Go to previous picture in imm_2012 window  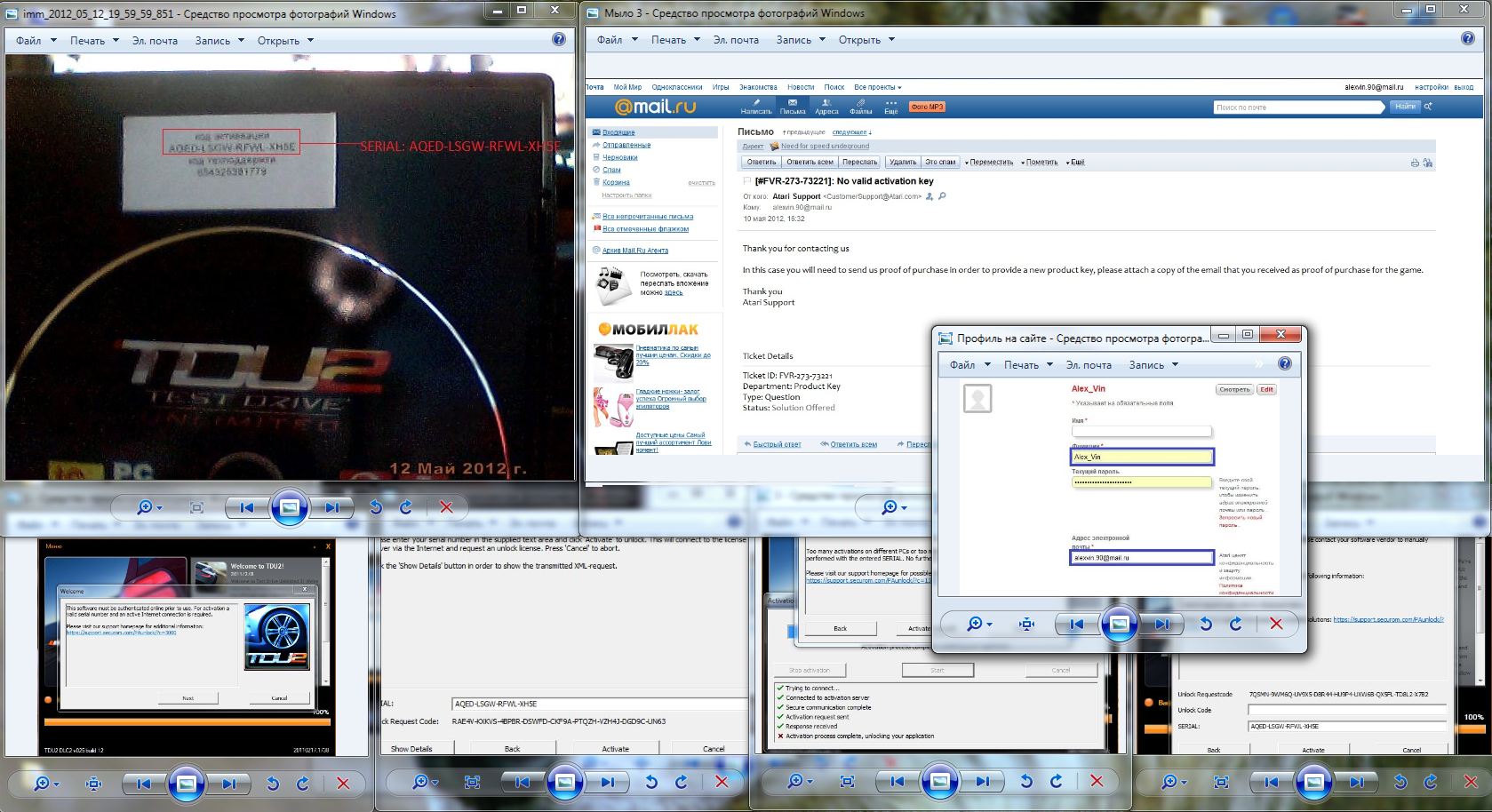pos(247,507)
